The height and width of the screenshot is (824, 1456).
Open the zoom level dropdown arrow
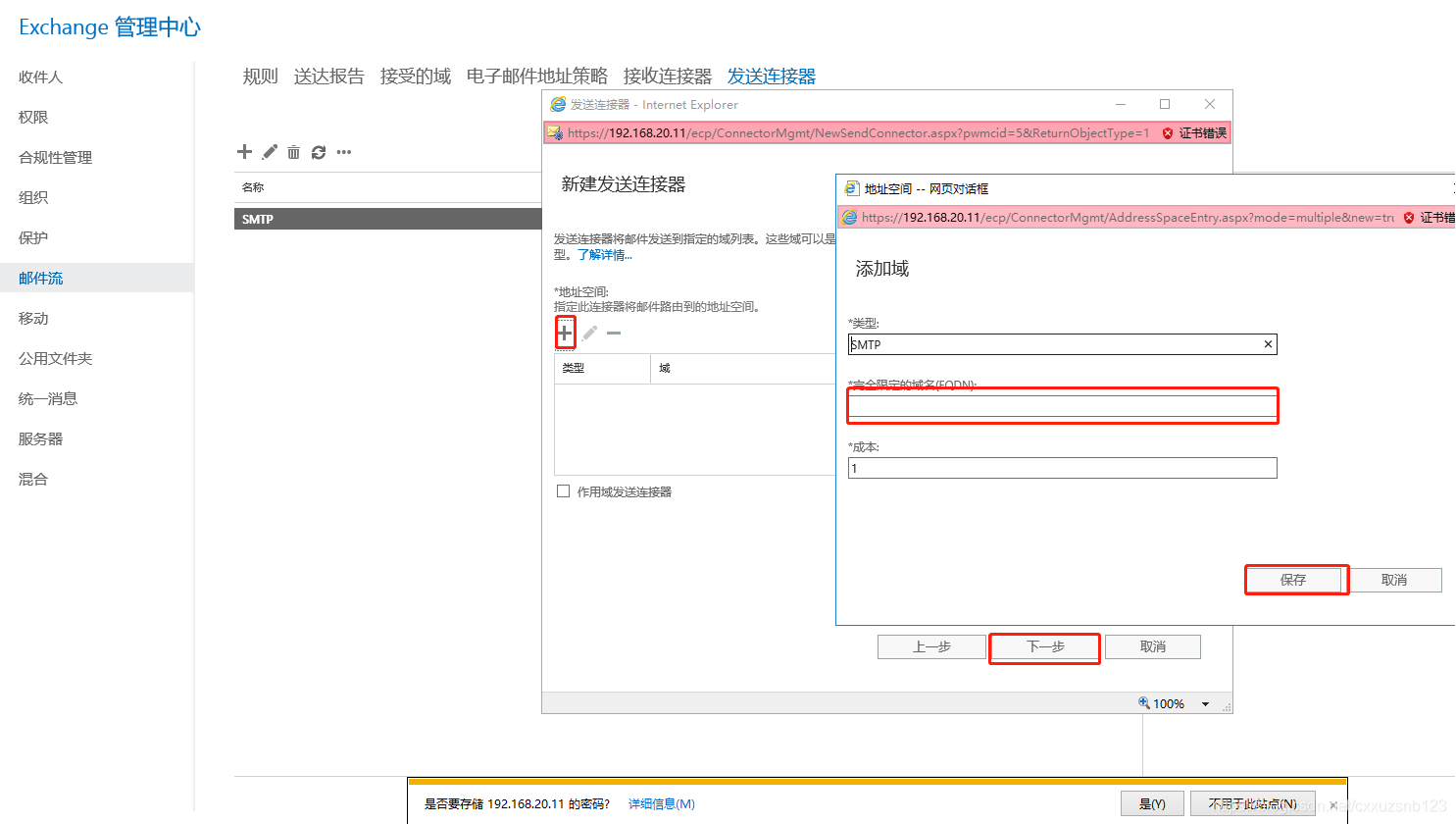[1205, 704]
